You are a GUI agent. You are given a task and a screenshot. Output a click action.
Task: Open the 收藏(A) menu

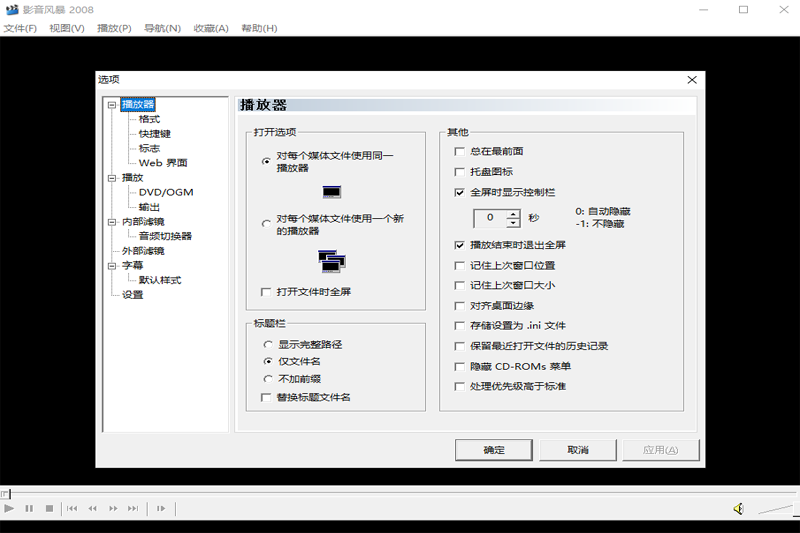point(211,28)
